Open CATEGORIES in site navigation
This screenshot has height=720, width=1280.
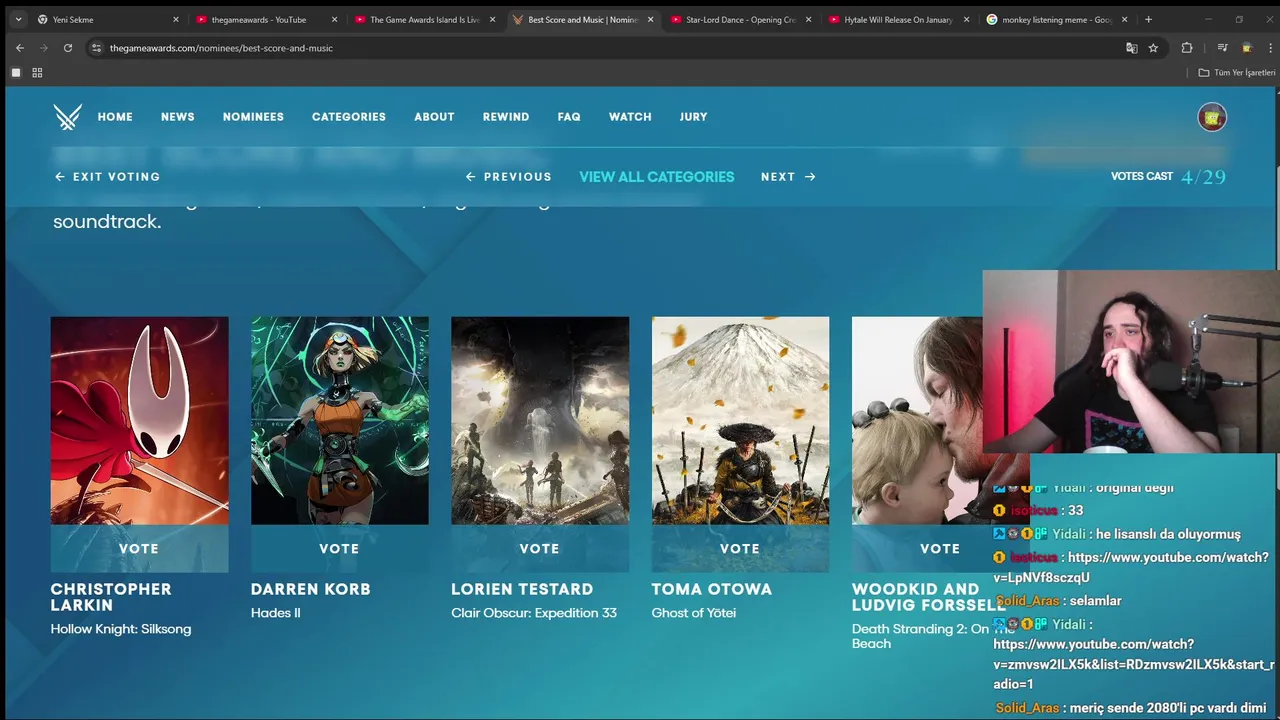349,117
